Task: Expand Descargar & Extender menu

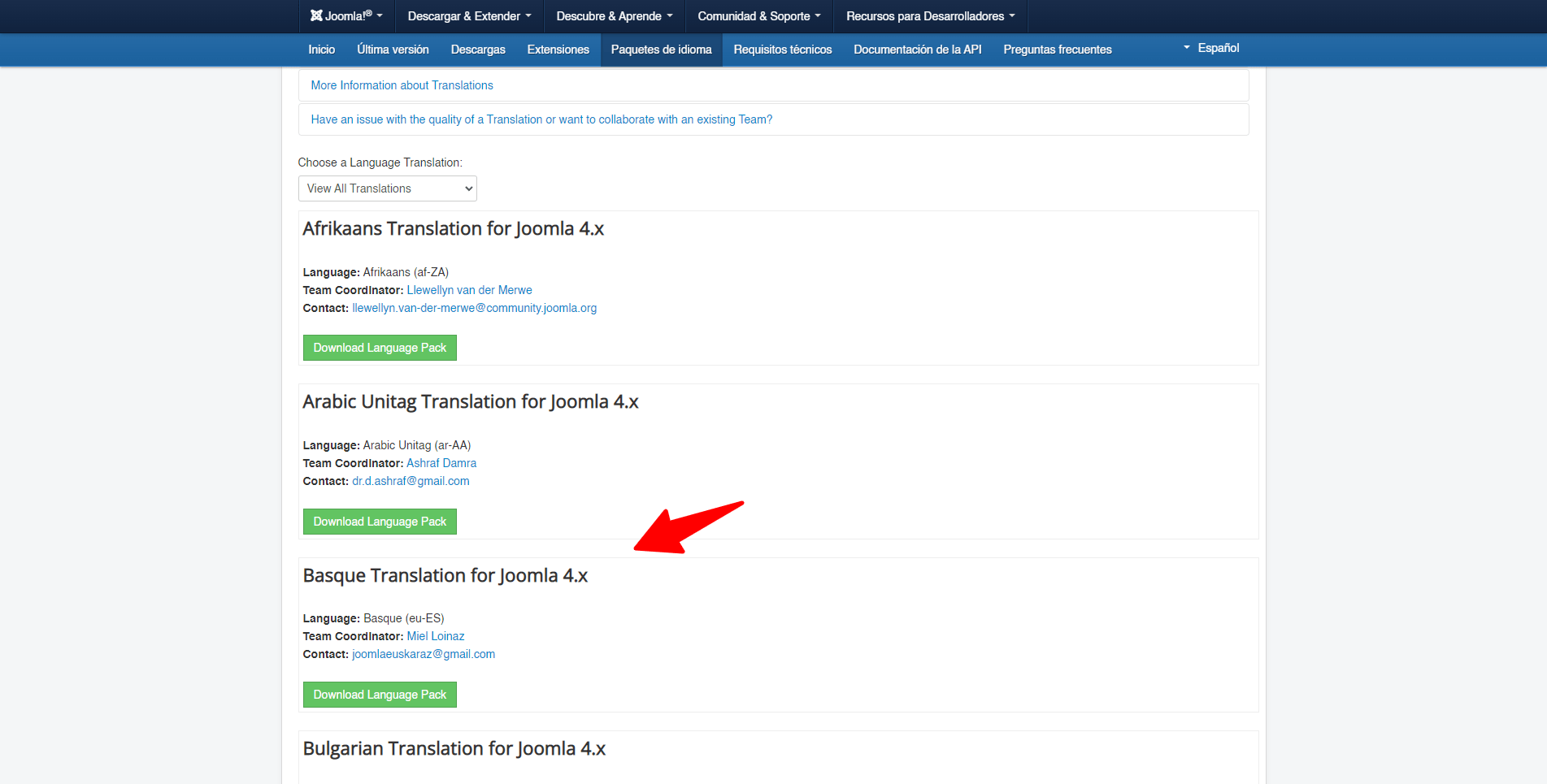Action: [x=469, y=16]
